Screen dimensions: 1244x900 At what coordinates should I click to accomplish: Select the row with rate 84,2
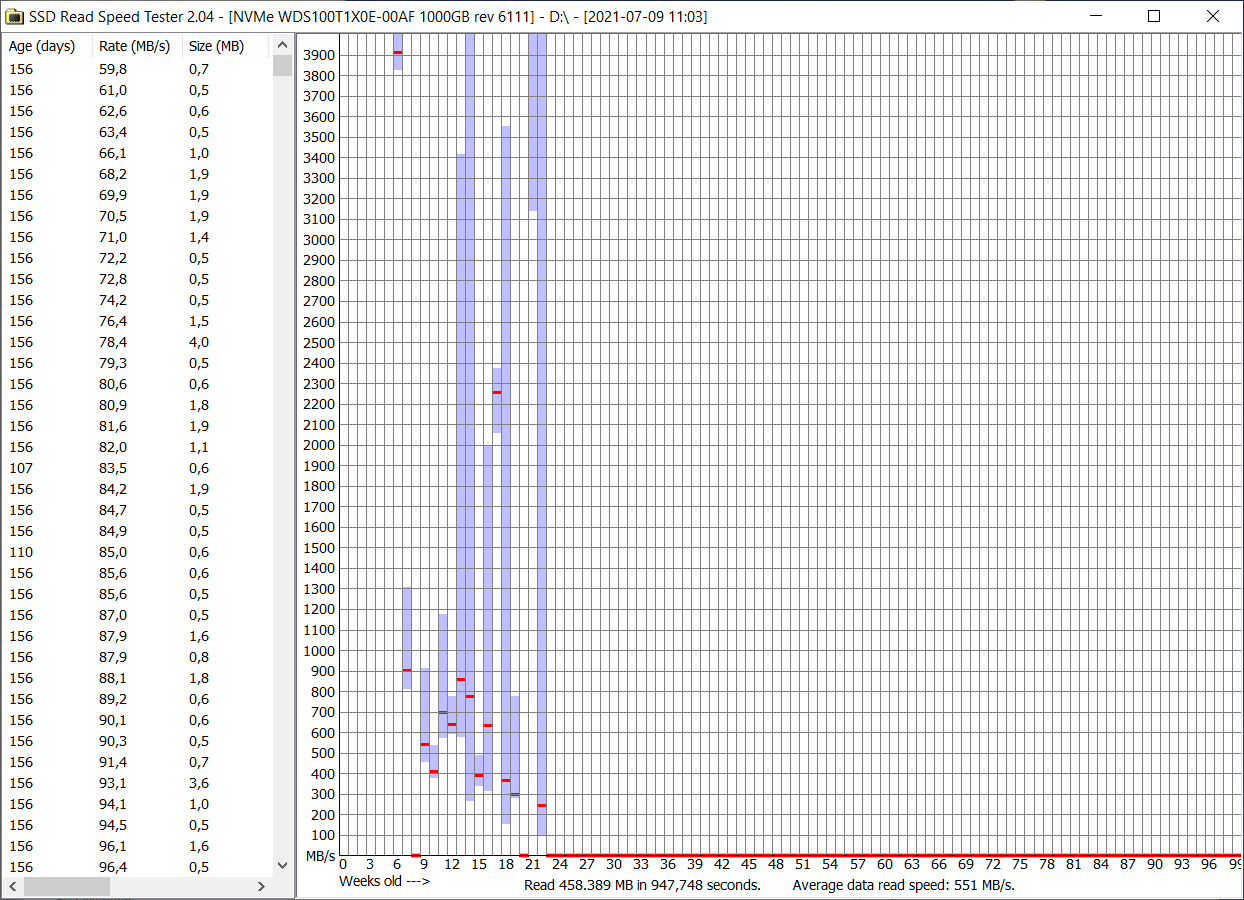coord(137,489)
